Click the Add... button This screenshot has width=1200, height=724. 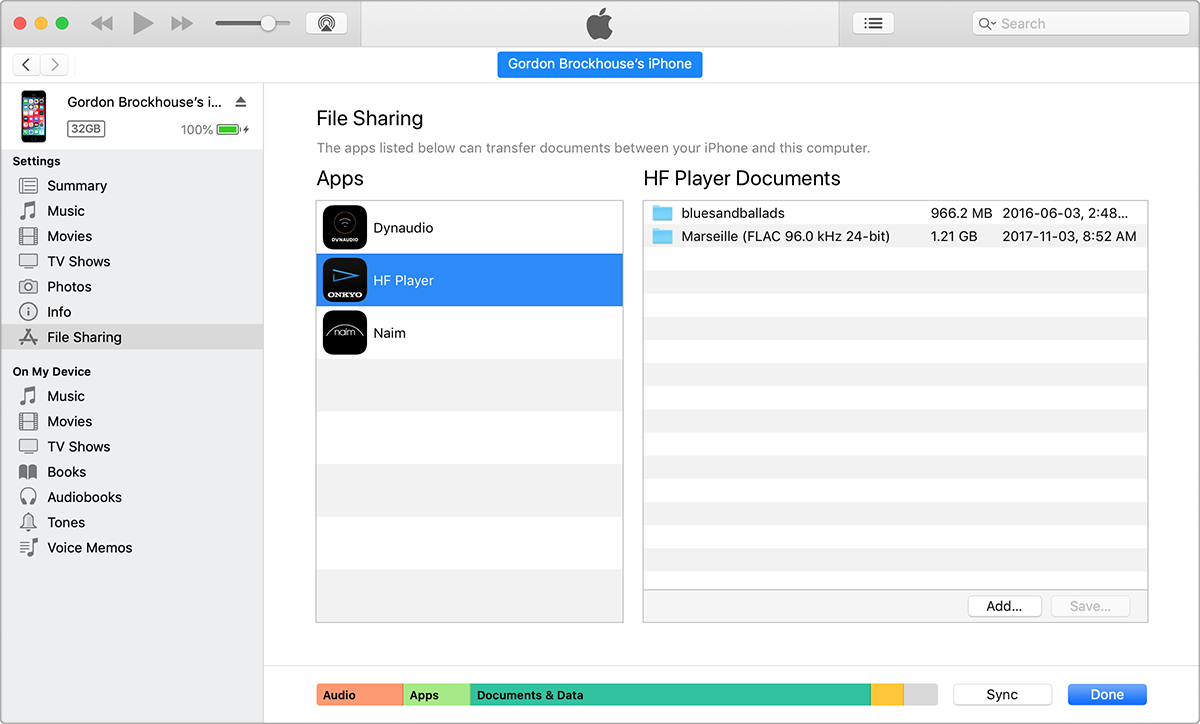pyautogui.click(x=1004, y=606)
